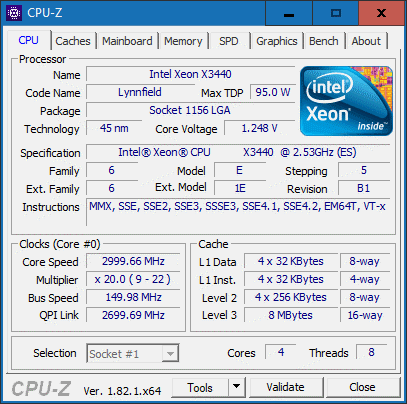
Task: Open the Mainboard tab
Action: [x=127, y=41]
